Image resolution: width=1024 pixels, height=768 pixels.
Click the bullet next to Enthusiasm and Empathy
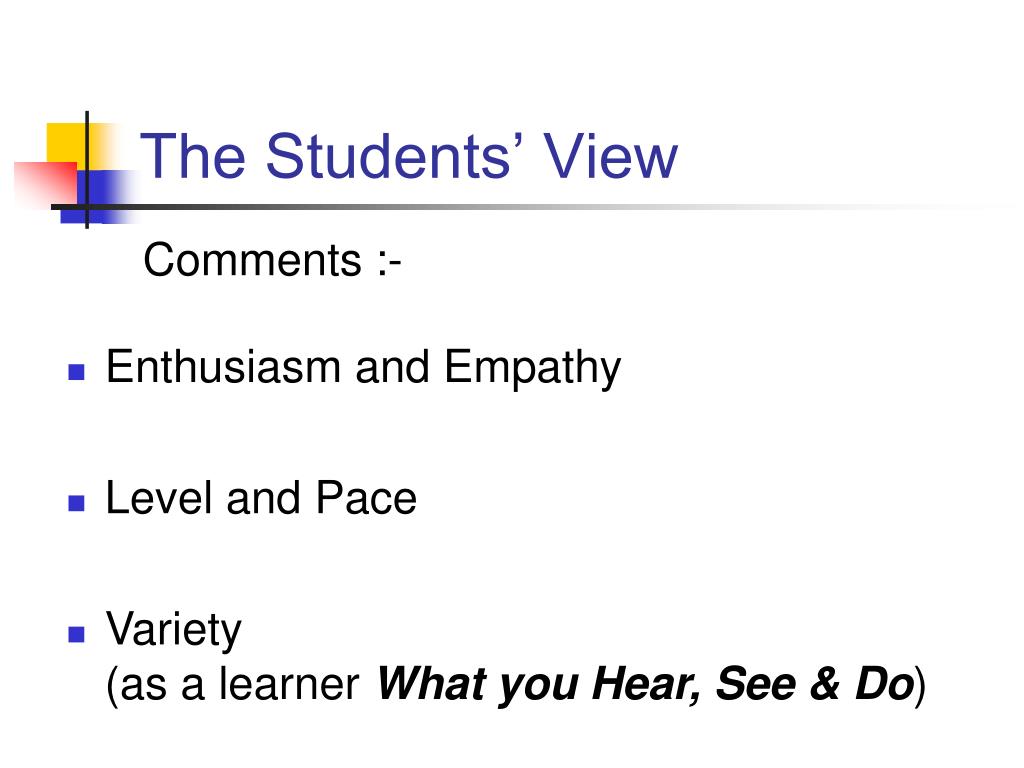pos(76,372)
